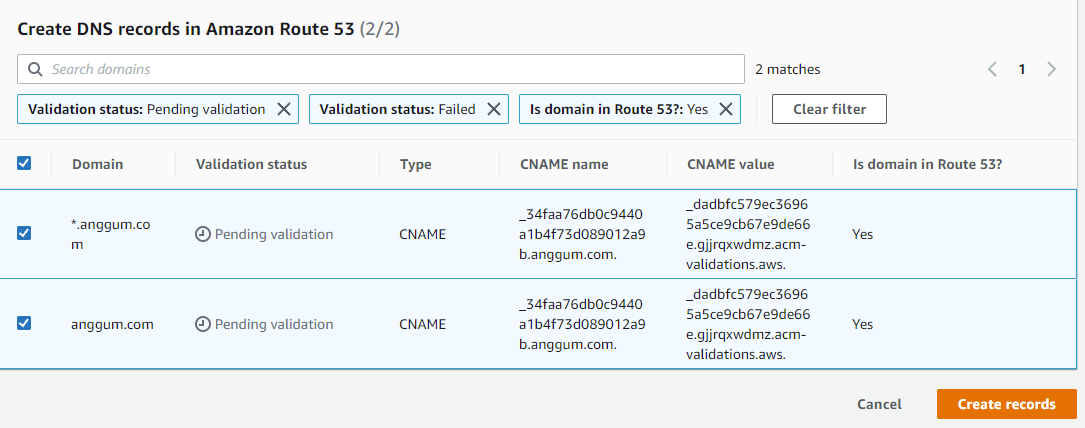Click the Create records button
Image resolution: width=1085 pixels, height=428 pixels.
1007,404
